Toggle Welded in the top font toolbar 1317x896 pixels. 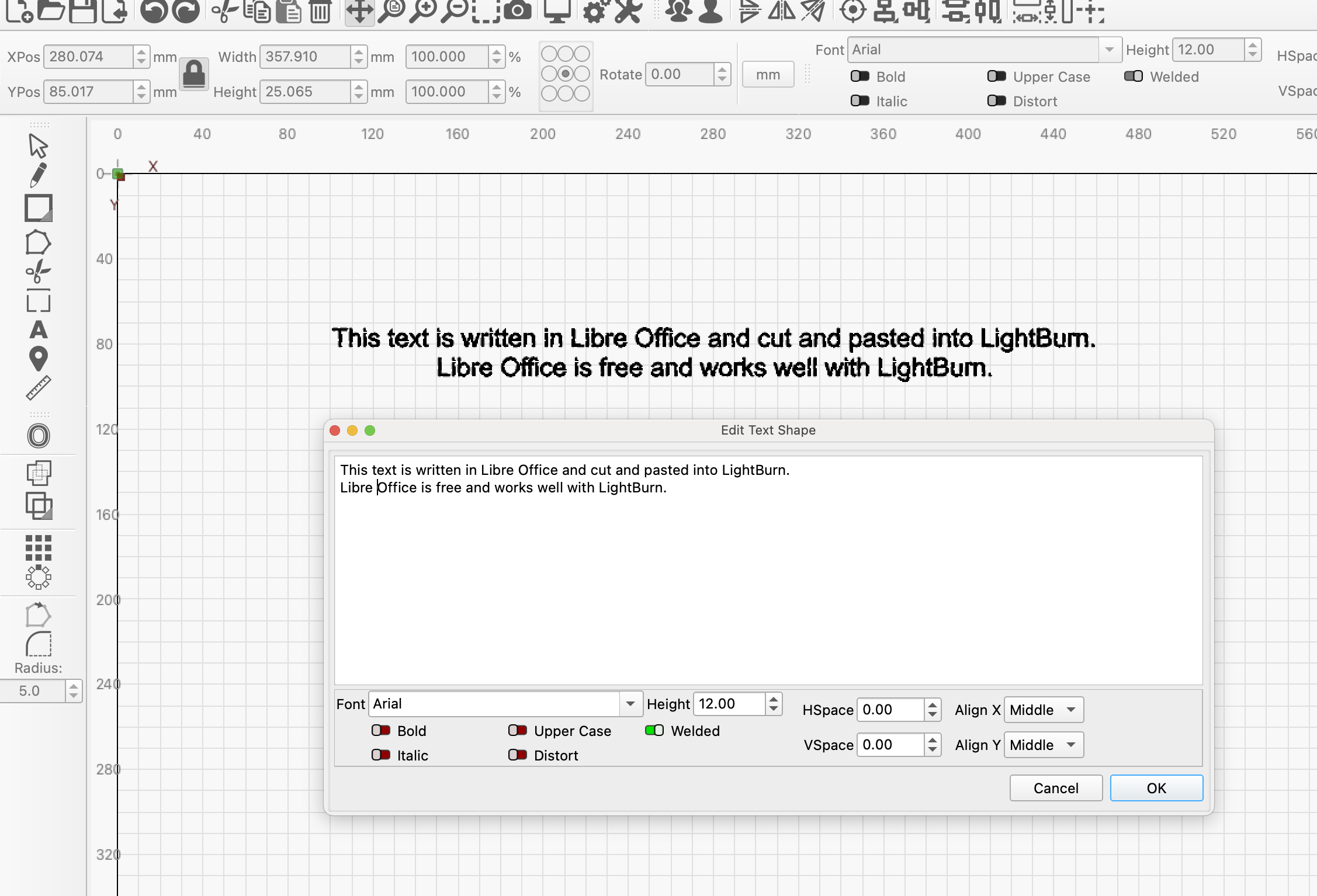coord(1133,77)
